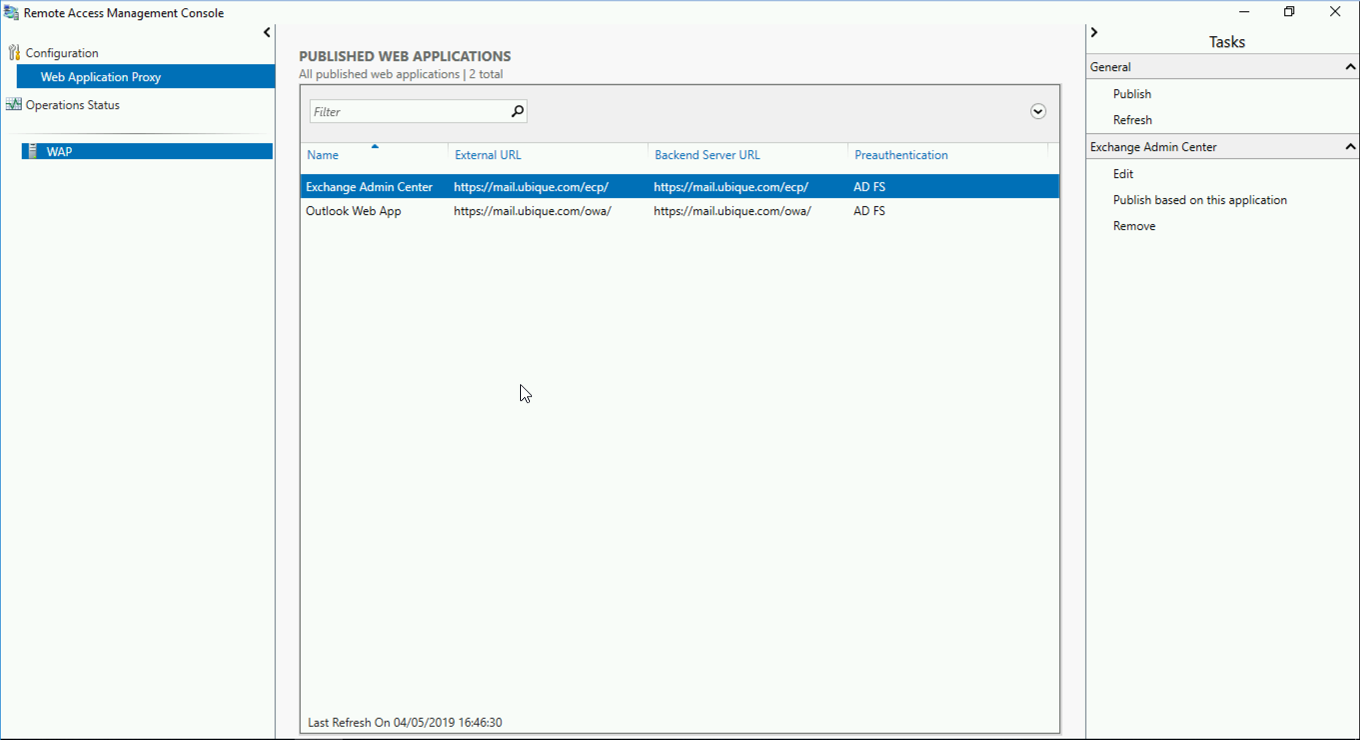Click Remove in the Tasks pane
Screen dimensions: 1360x740
[x=1134, y=226]
